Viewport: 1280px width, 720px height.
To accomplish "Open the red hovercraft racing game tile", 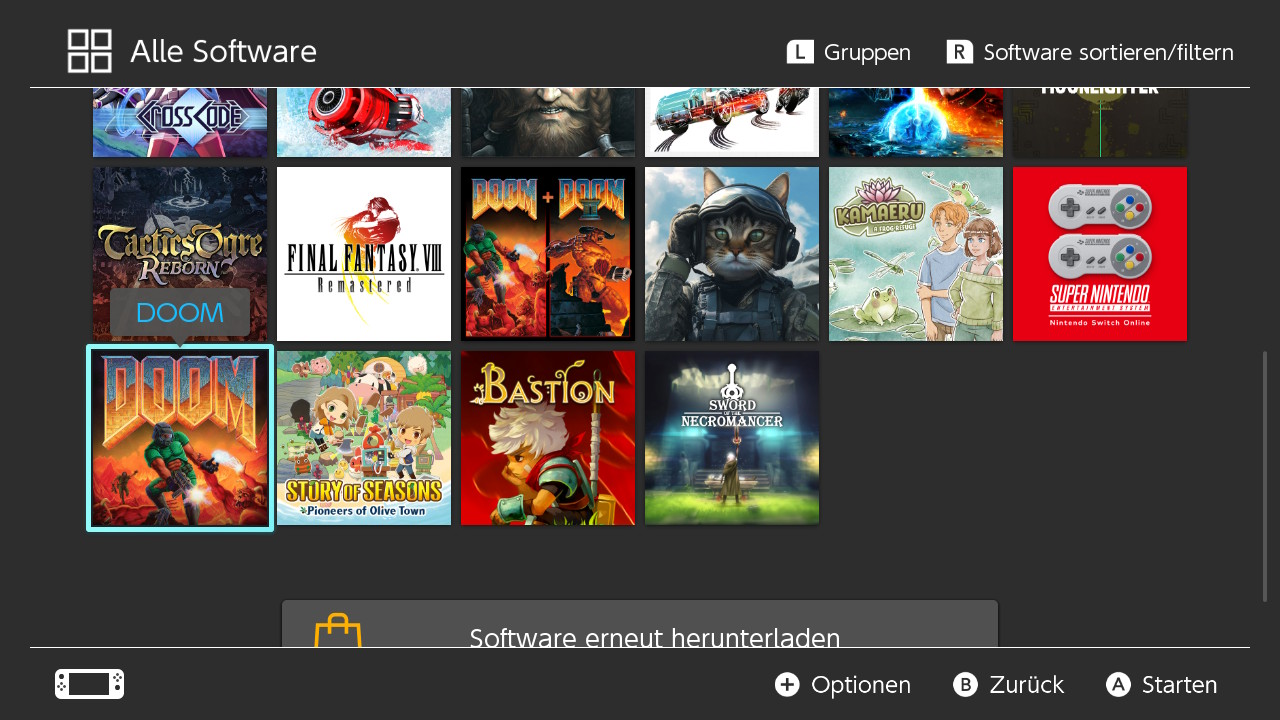I will click(x=364, y=122).
